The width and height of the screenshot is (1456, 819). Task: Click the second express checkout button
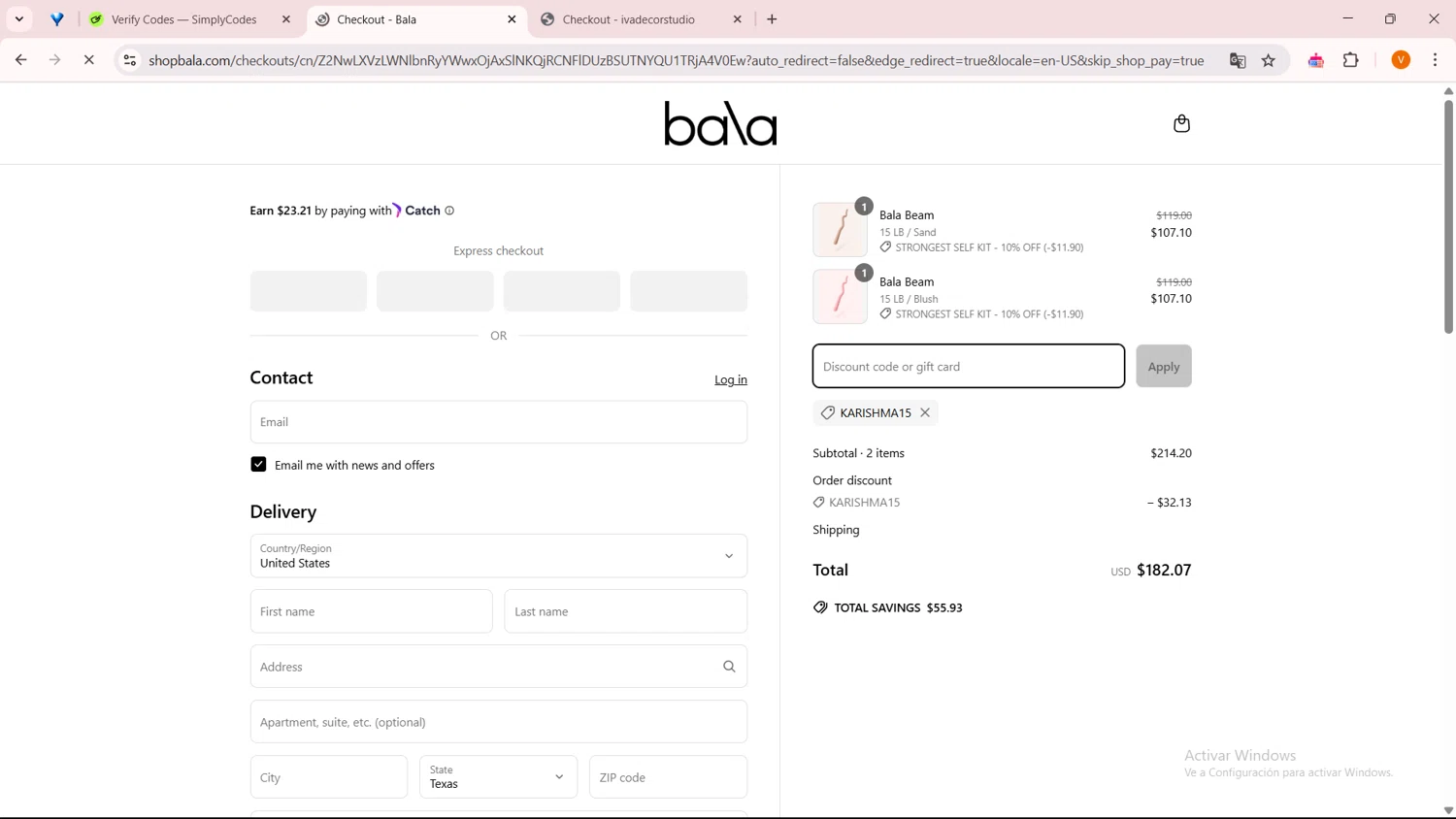pyautogui.click(x=435, y=291)
